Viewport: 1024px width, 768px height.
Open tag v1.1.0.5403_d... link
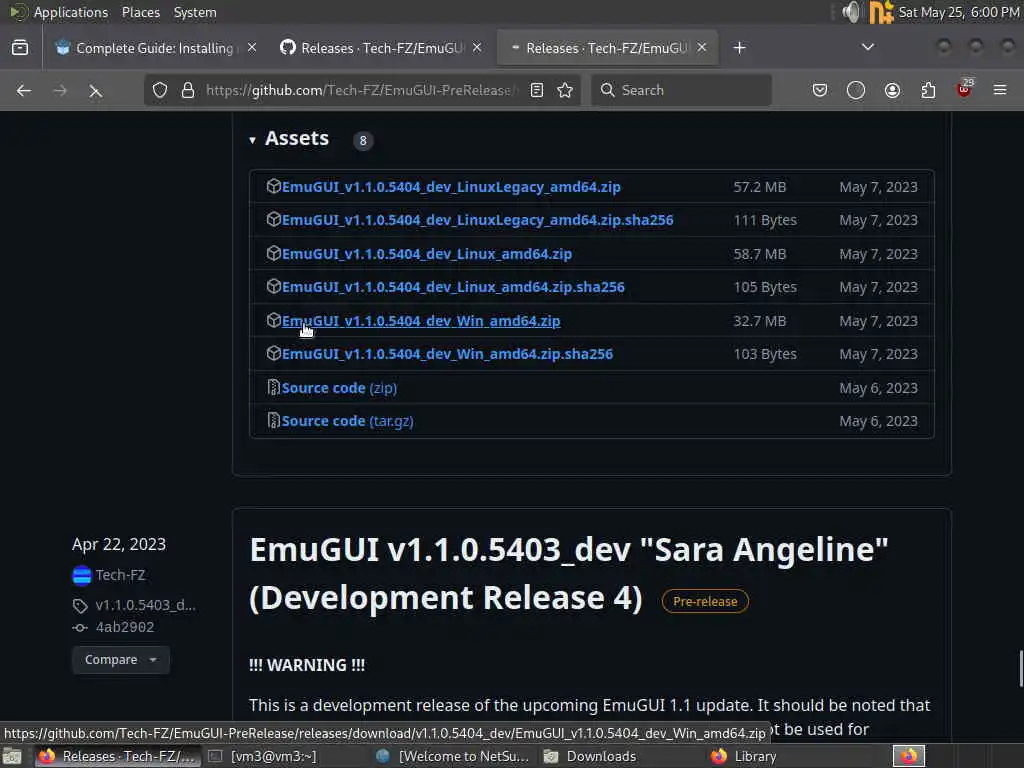click(x=145, y=605)
